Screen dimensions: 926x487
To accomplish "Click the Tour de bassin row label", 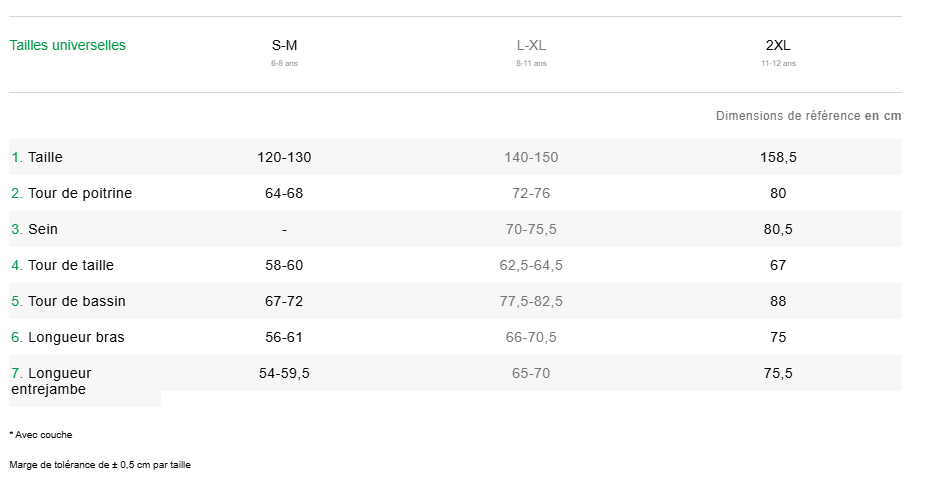I will pyautogui.click(x=76, y=301).
